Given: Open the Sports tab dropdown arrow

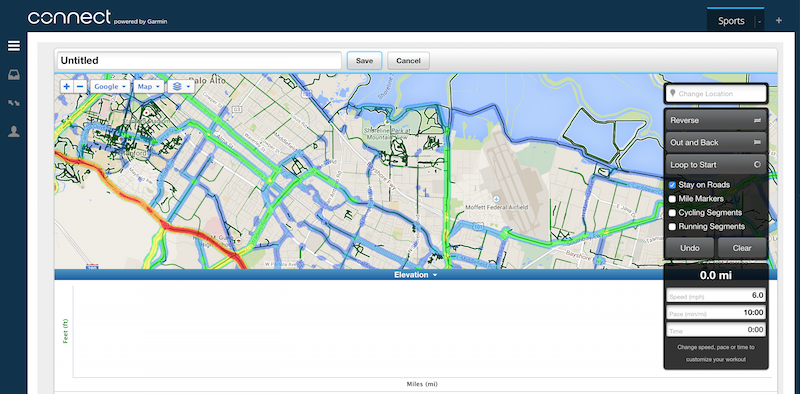Looking at the screenshot, I should pyautogui.click(x=760, y=21).
